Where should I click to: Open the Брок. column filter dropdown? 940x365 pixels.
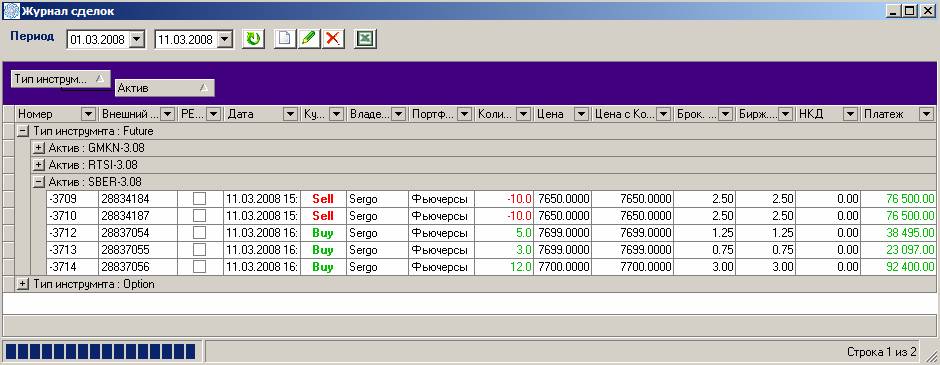click(726, 114)
